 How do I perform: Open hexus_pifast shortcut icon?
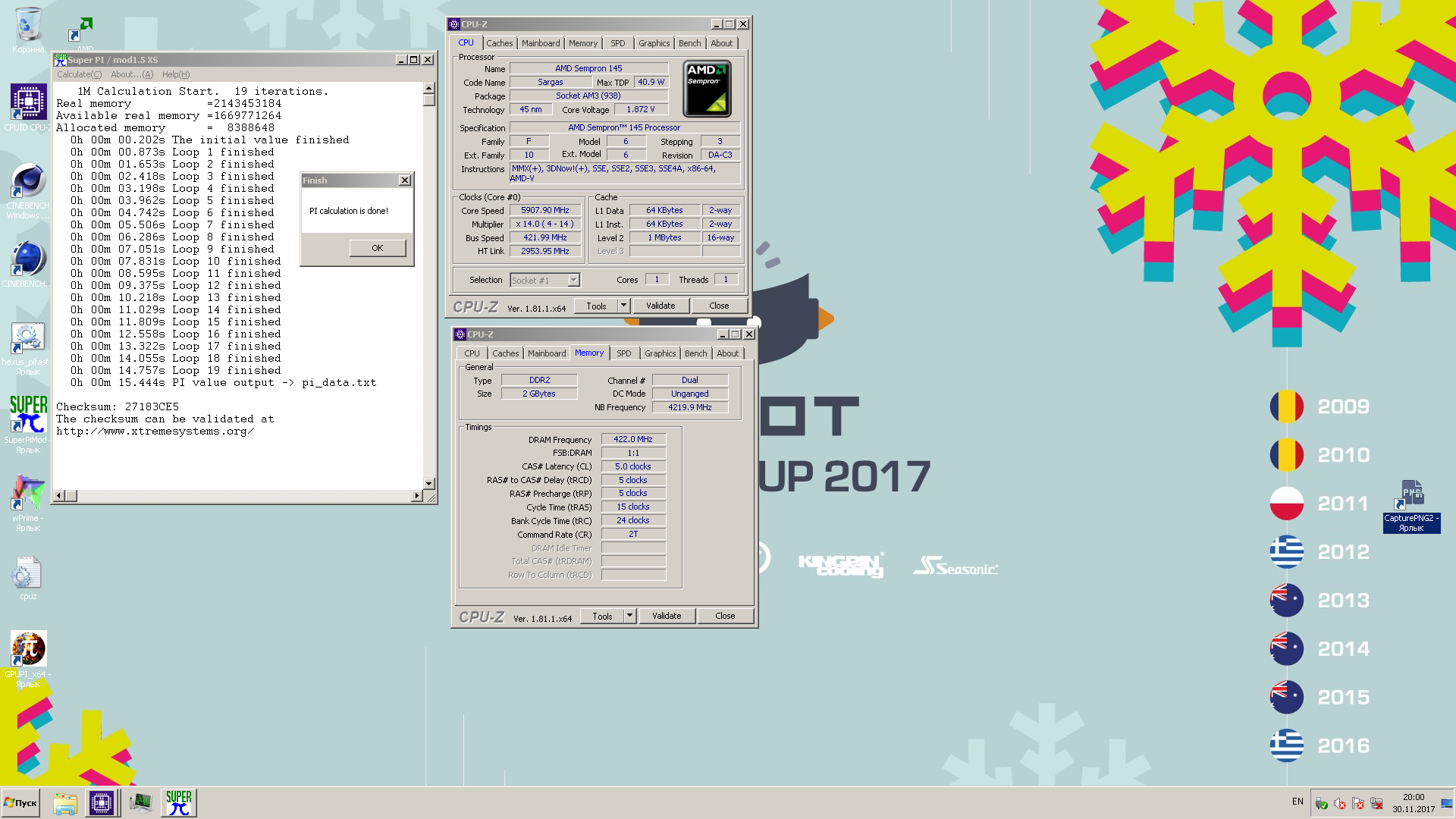[28, 348]
